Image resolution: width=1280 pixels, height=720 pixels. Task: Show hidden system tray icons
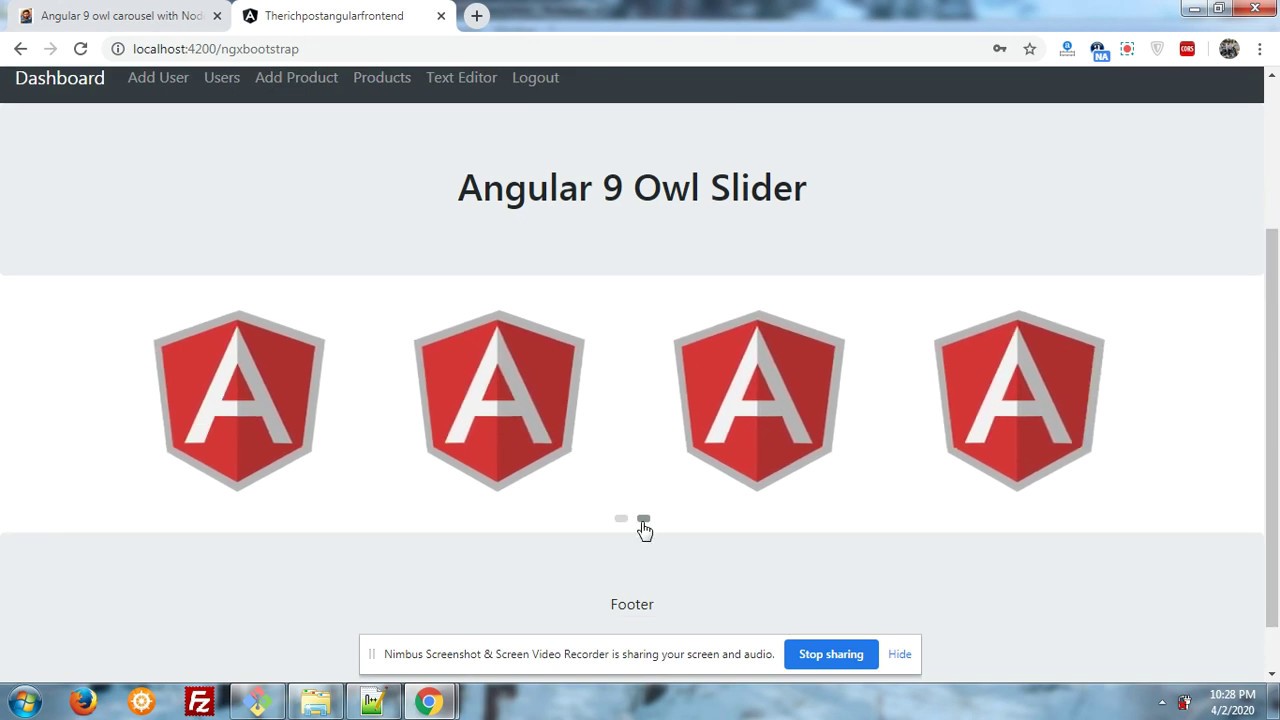(x=1162, y=703)
